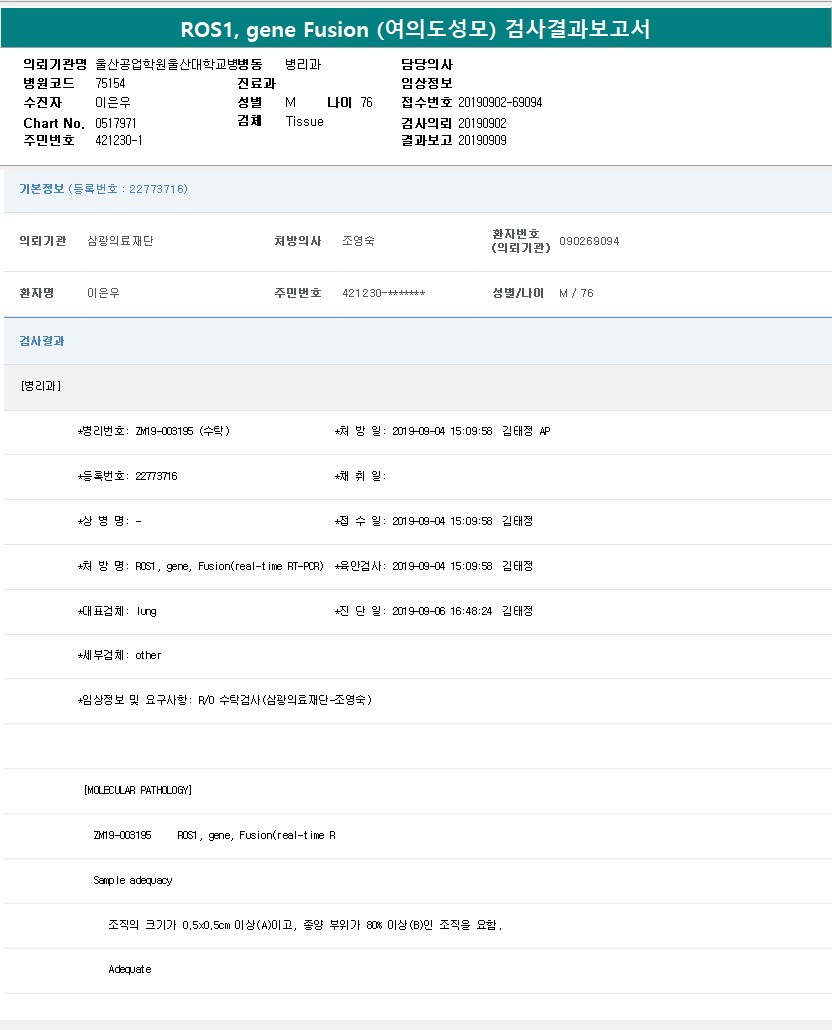Click the report title 'ROS1, gene Fusion' header
The width and height of the screenshot is (832, 1030).
[415, 29]
